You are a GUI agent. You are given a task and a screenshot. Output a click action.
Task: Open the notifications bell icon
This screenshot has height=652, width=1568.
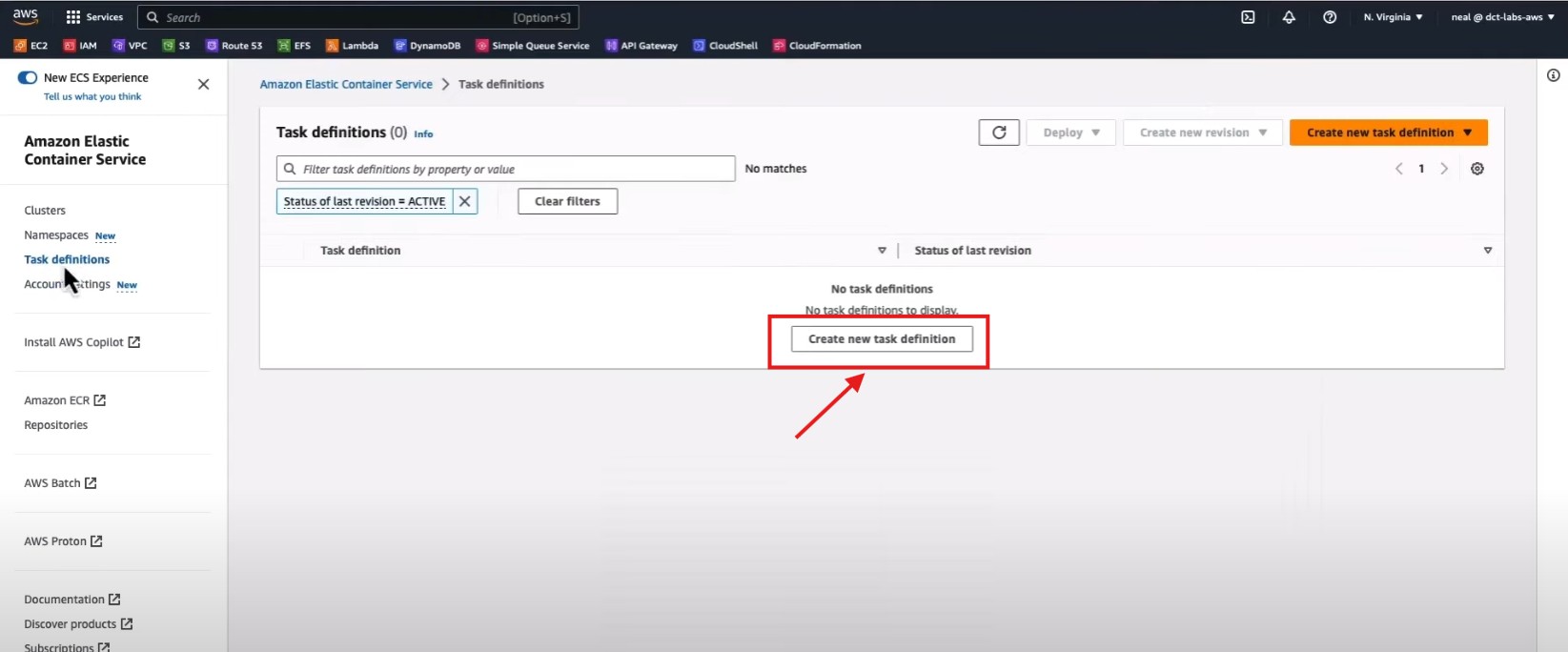(1289, 17)
